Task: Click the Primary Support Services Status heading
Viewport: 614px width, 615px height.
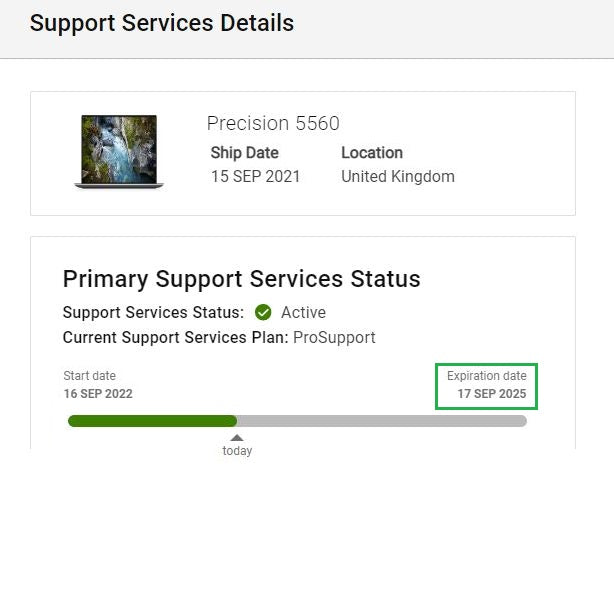Action: (241, 279)
